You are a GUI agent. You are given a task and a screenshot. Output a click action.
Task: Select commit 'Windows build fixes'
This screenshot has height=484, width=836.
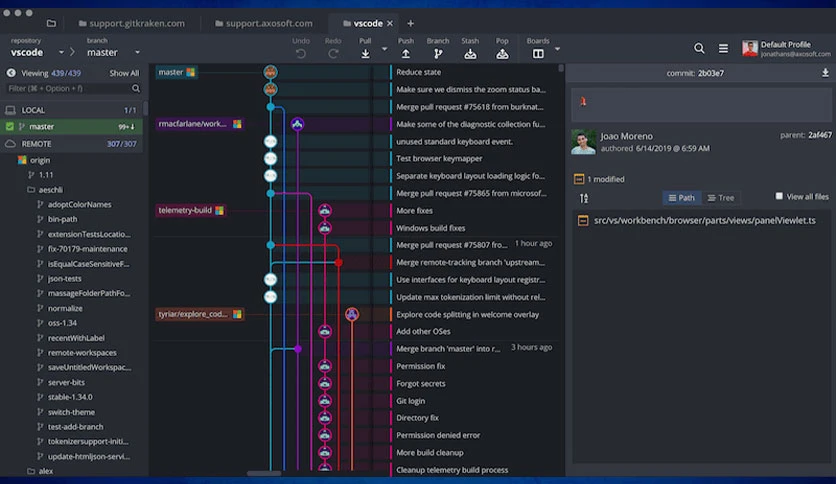click(431, 228)
